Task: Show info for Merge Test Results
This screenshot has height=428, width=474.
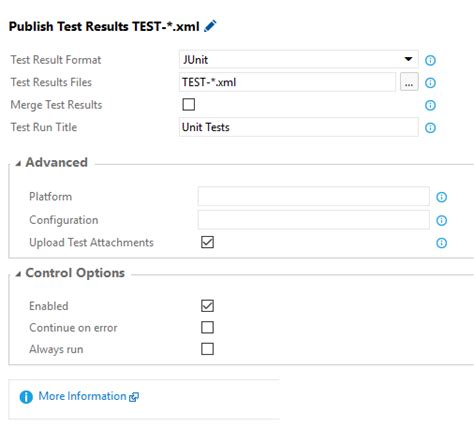Action: tap(430, 105)
